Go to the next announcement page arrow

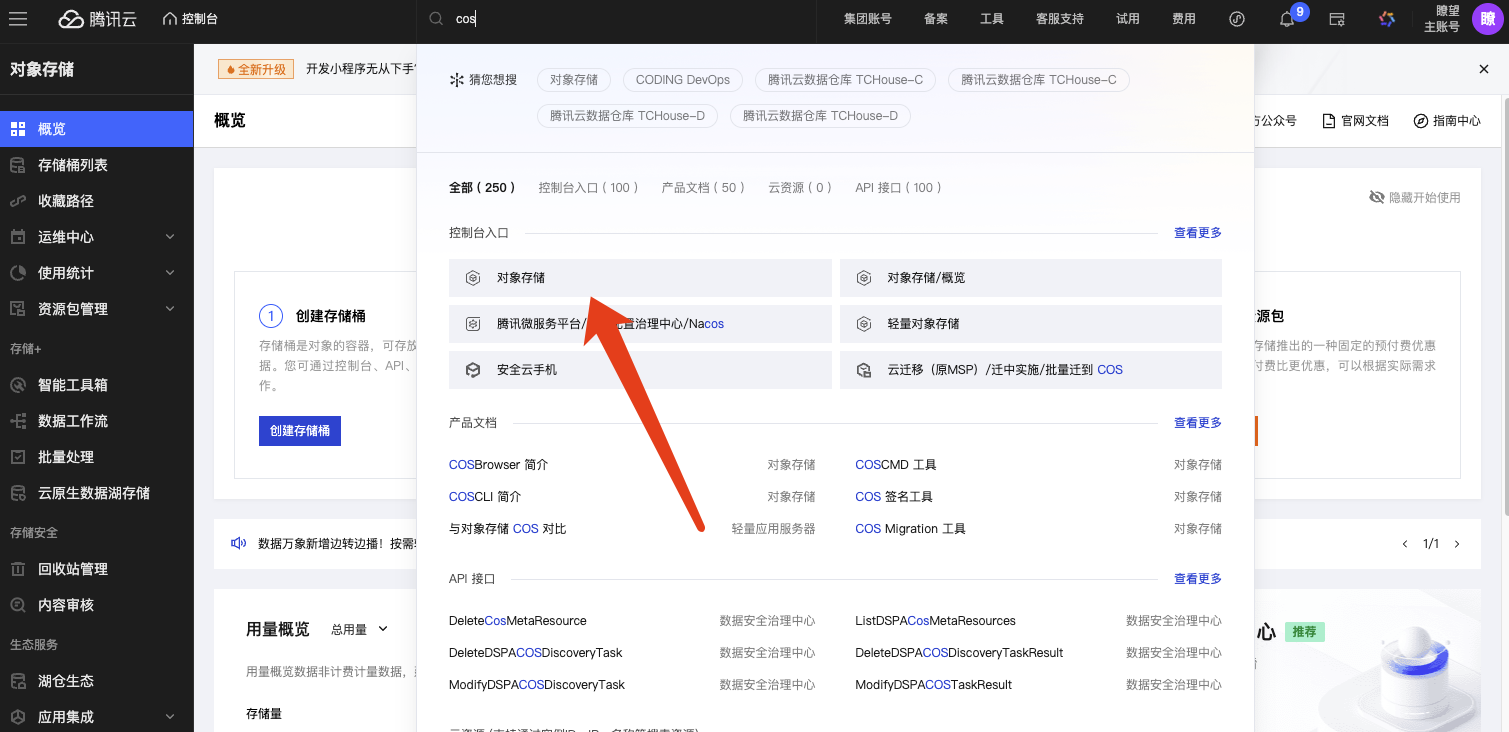click(x=1457, y=544)
